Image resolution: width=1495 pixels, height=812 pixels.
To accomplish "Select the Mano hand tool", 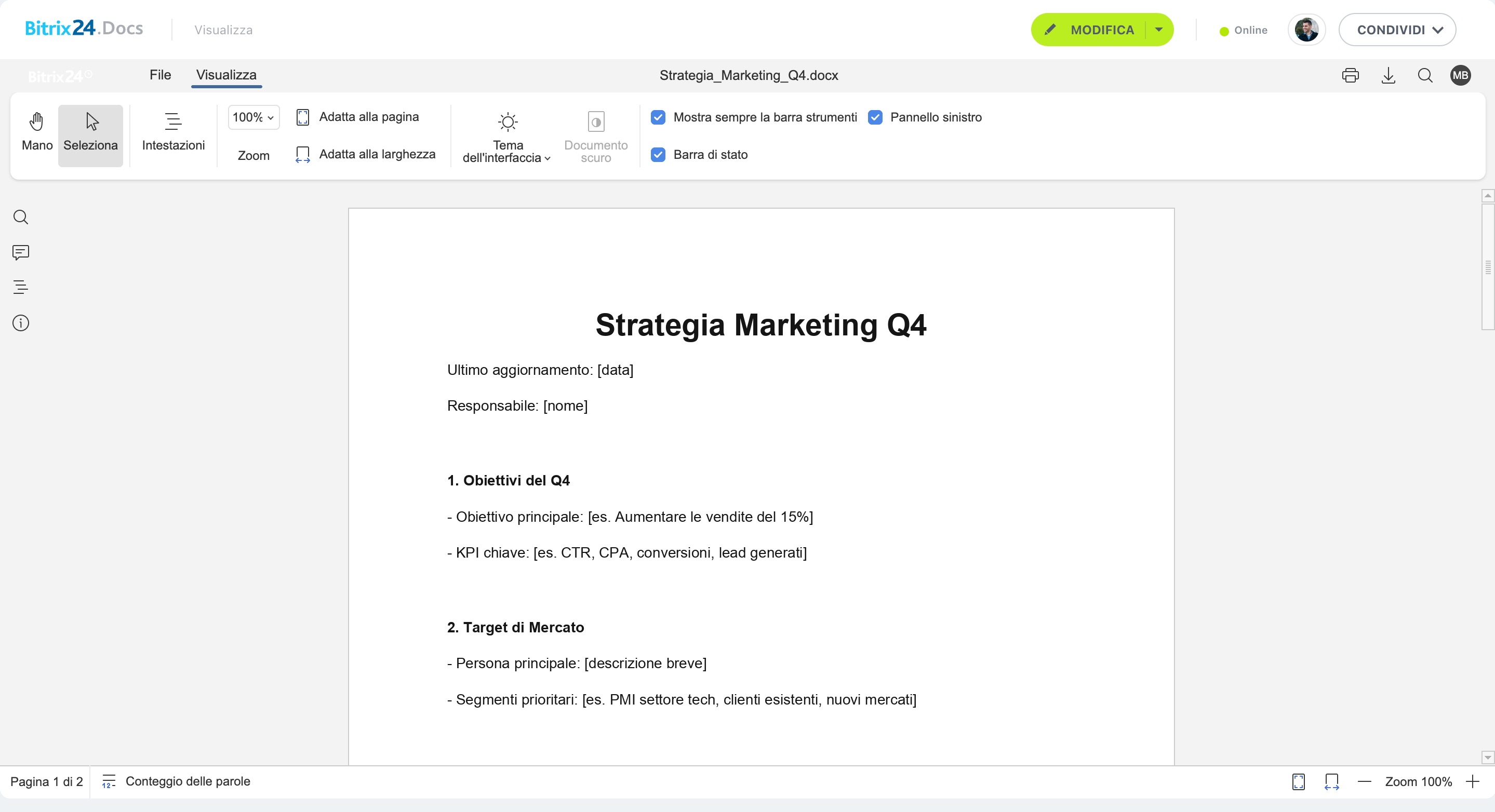I will coord(37,132).
